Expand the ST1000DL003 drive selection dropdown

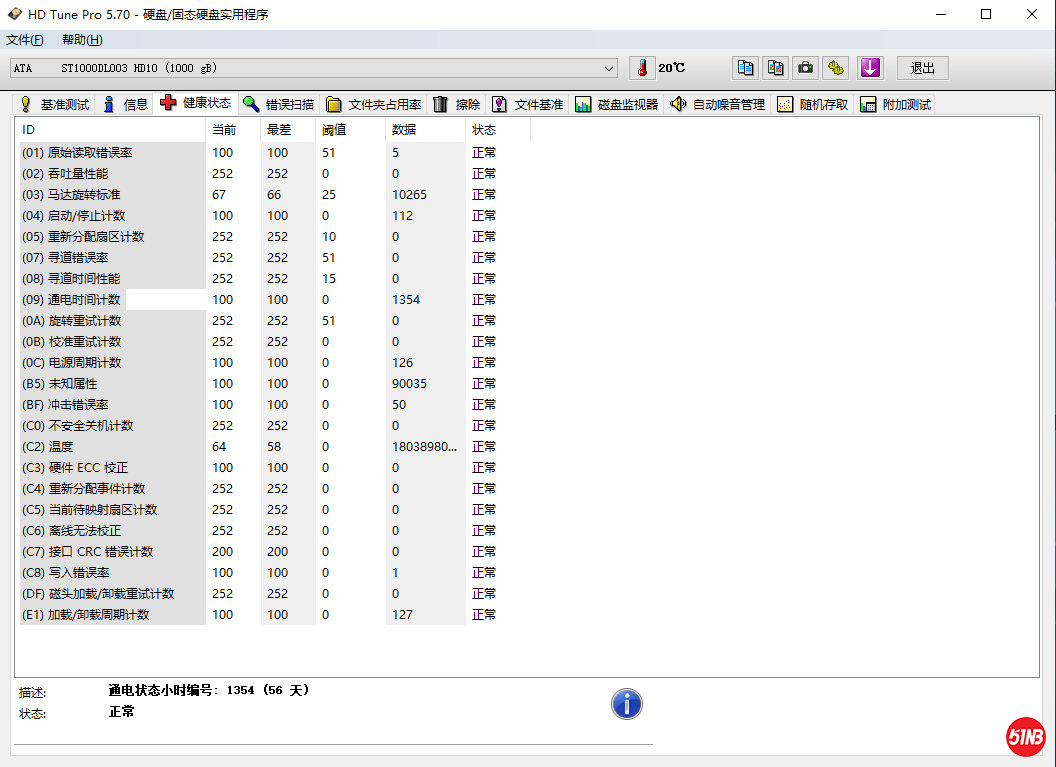pos(609,68)
